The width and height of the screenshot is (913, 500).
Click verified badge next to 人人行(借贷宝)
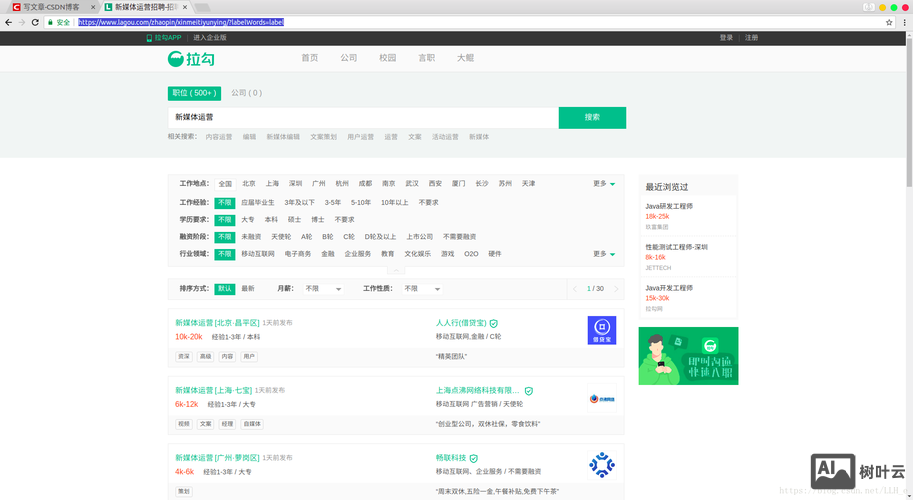point(494,324)
